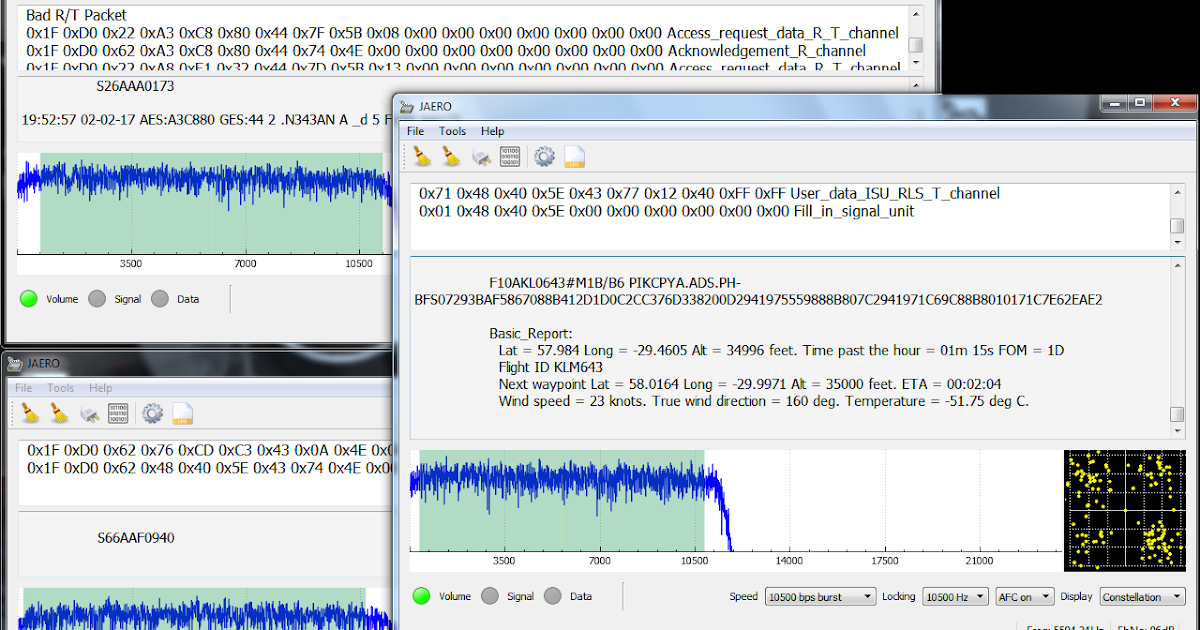The width and height of the screenshot is (1200, 630).
Task: Switch the Display dropdown from Constellation
Action: coord(1142,596)
